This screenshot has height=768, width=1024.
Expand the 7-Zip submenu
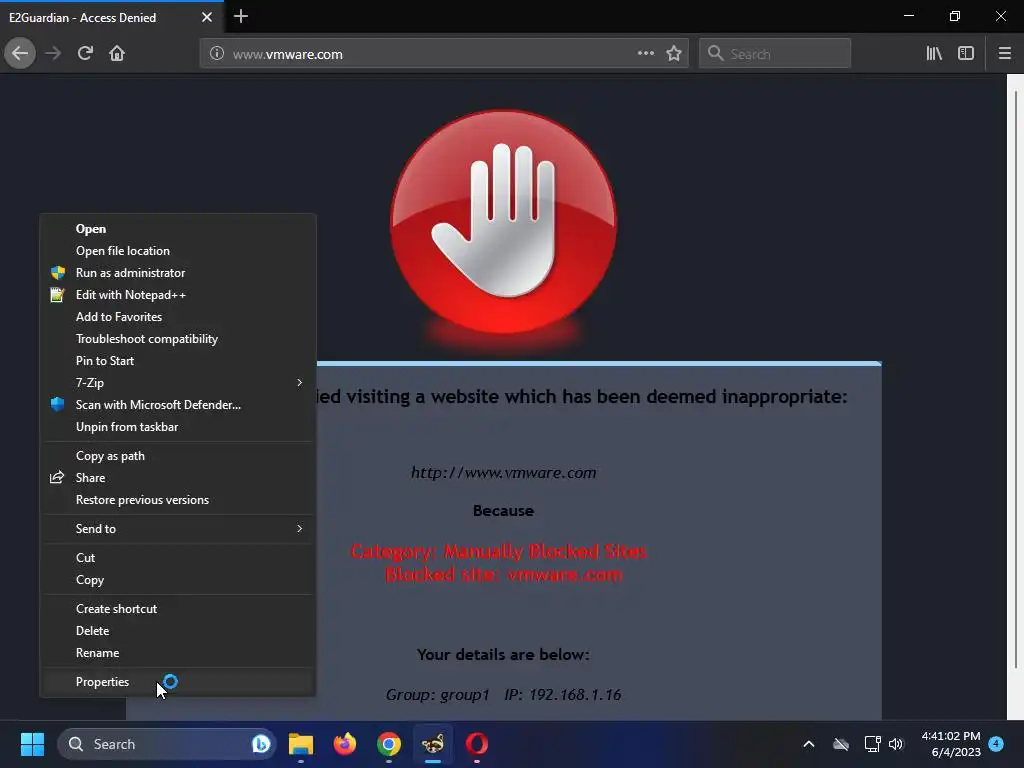pyautogui.click(x=178, y=383)
